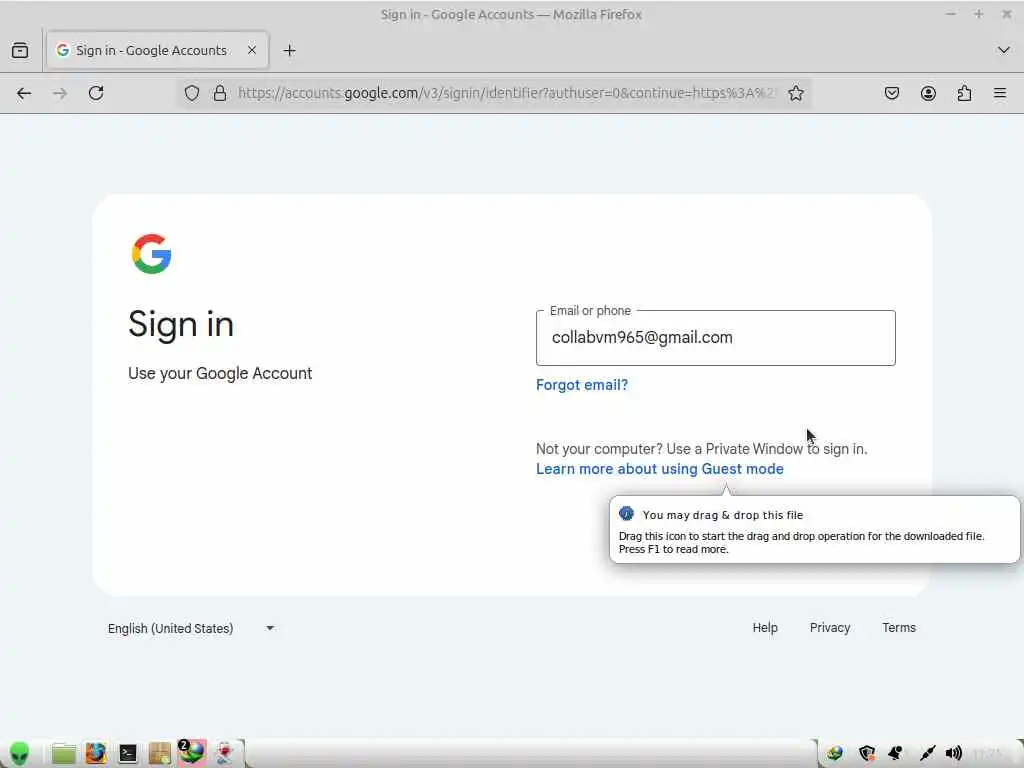1024x768 pixels.
Task: Open the English (United States) language dropdown
Action: (191, 628)
